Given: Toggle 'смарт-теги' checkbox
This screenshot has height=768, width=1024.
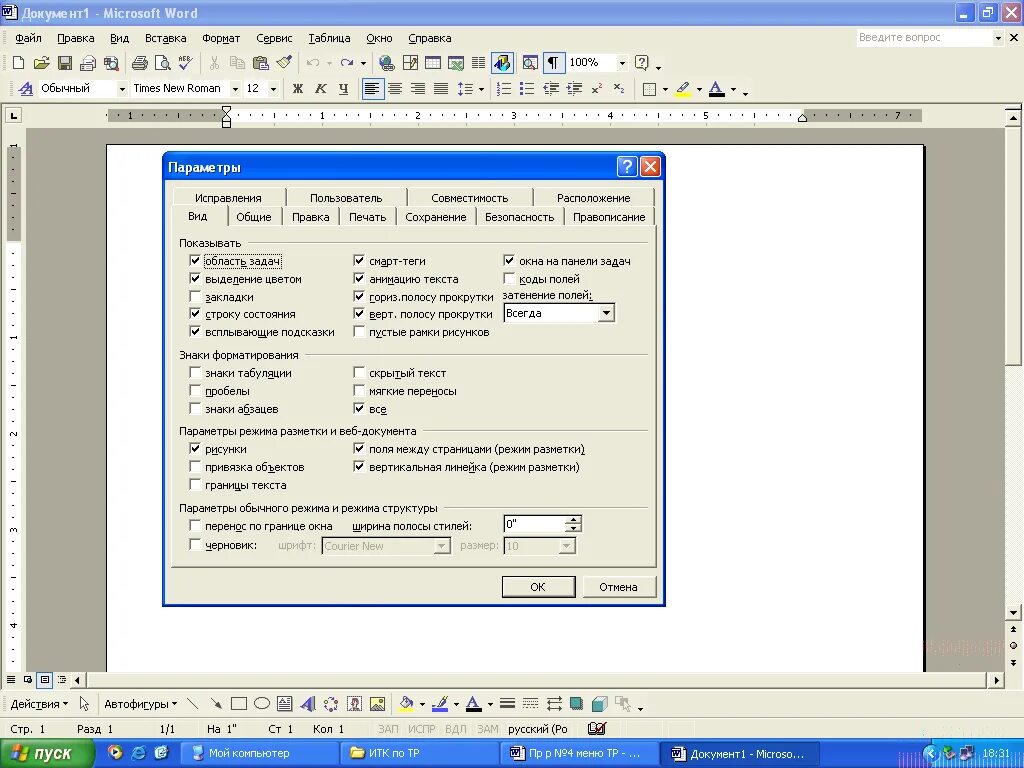Looking at the screenshot, I should 359,261.
